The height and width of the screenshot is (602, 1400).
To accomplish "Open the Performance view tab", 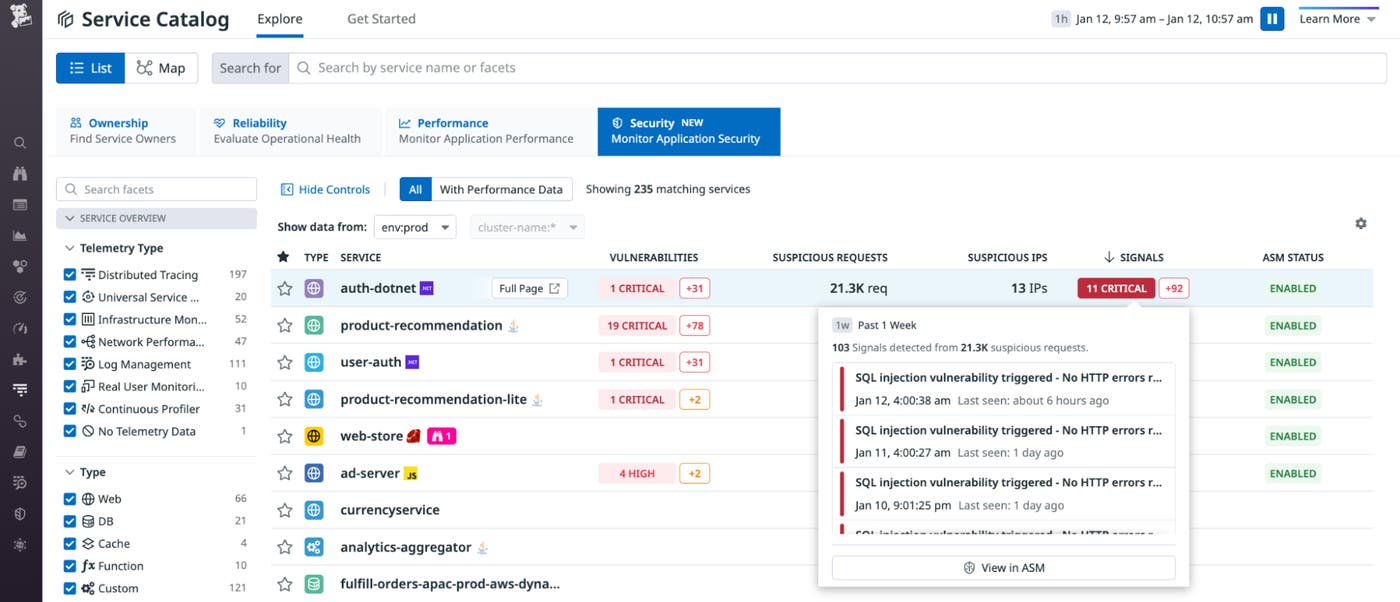I will point(487,131).
